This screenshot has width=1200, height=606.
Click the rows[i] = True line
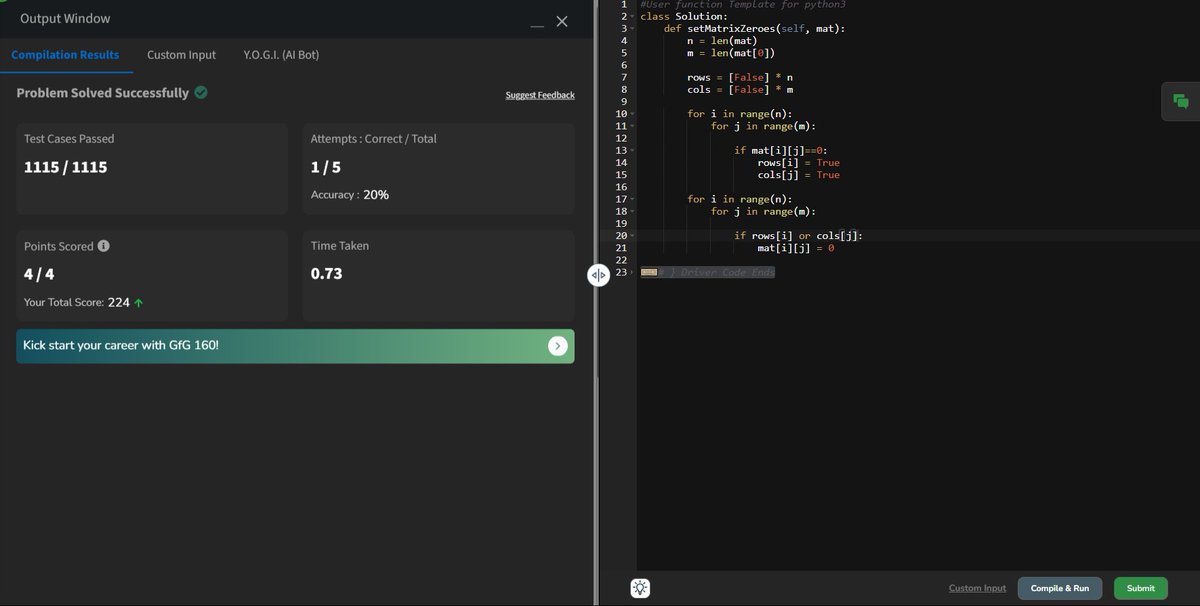pos(799,162)
